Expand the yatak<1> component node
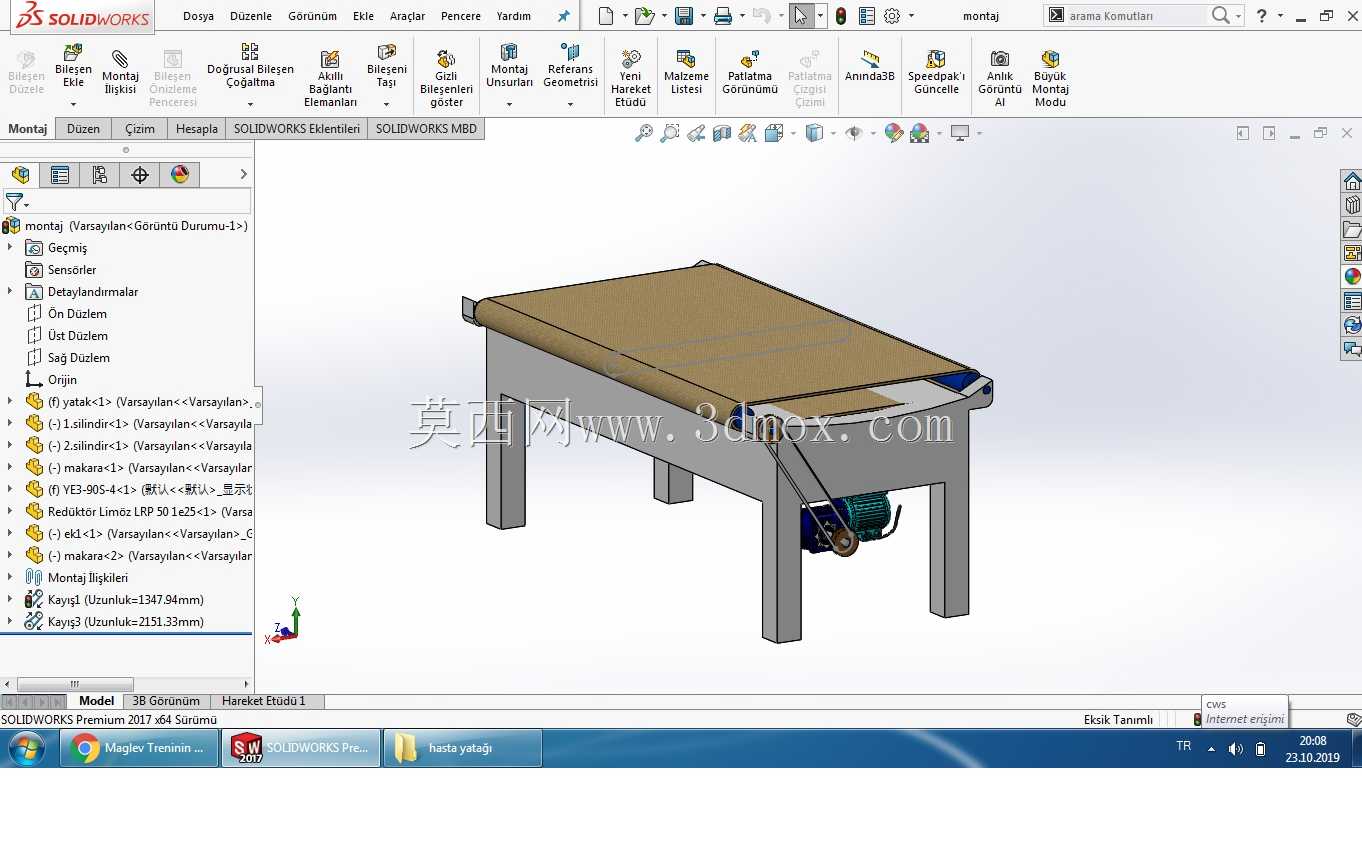Image resolution: width=1362 pixels, height=848 pixels. [10, 402]
